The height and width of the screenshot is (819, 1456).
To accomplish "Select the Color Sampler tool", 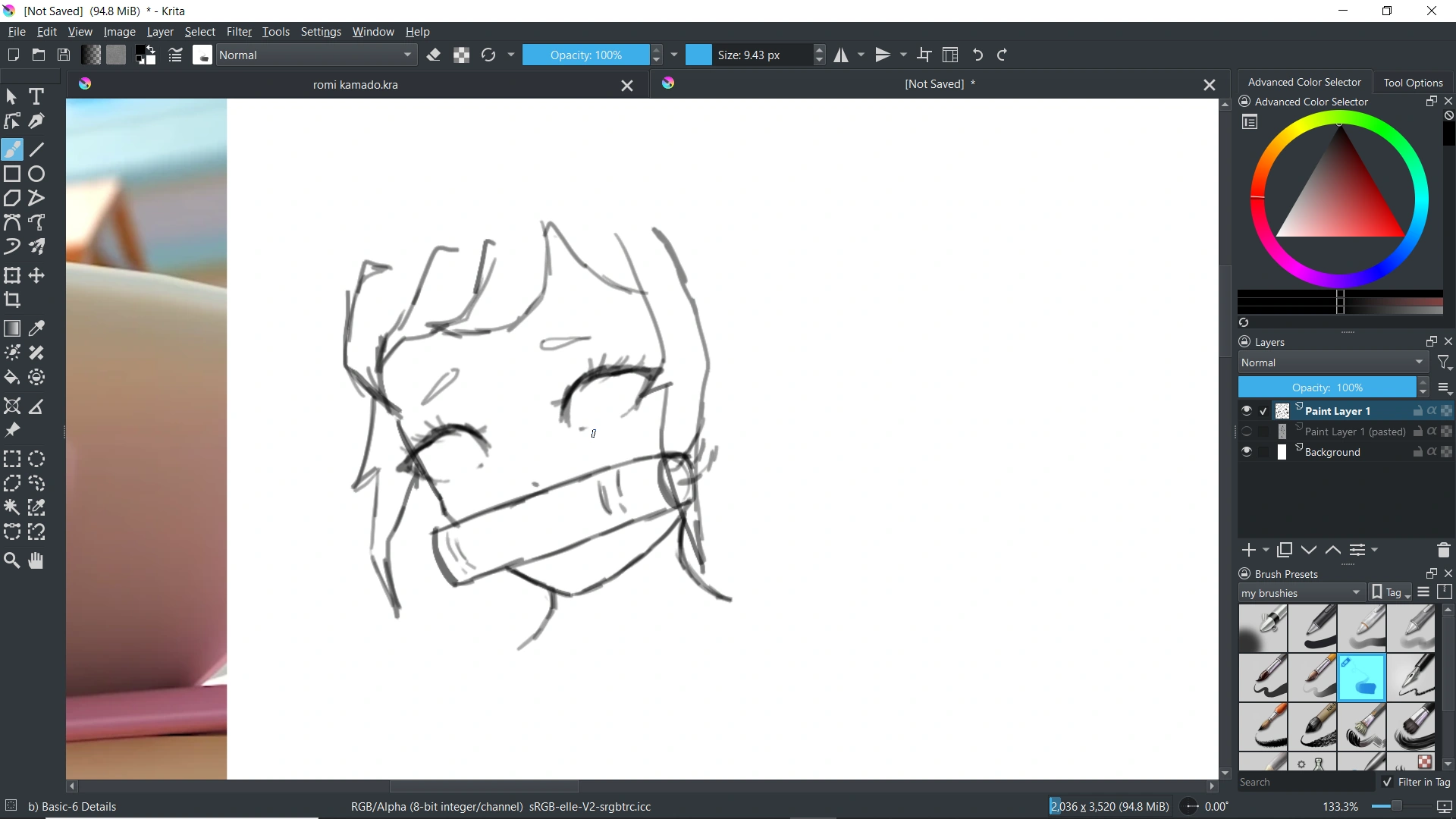I will (36, 328).
